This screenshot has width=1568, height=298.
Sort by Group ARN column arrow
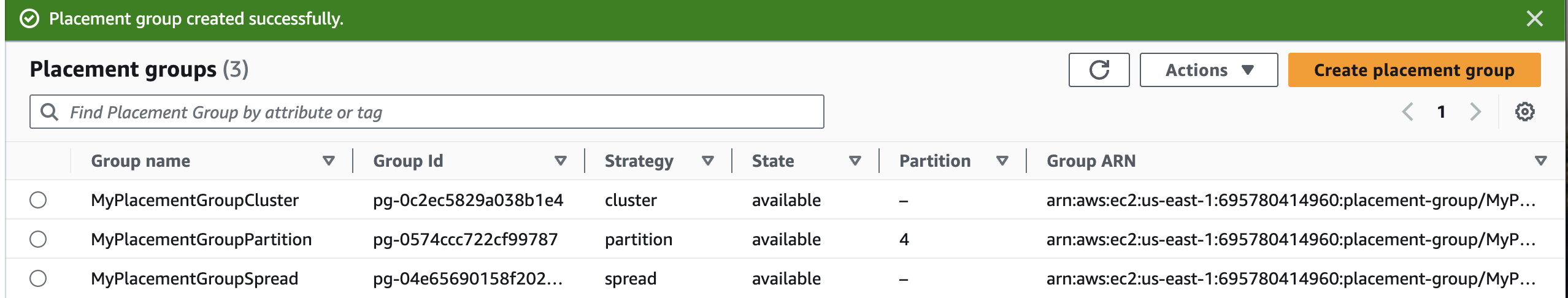pyautogui.click(x=1540, y=161)
